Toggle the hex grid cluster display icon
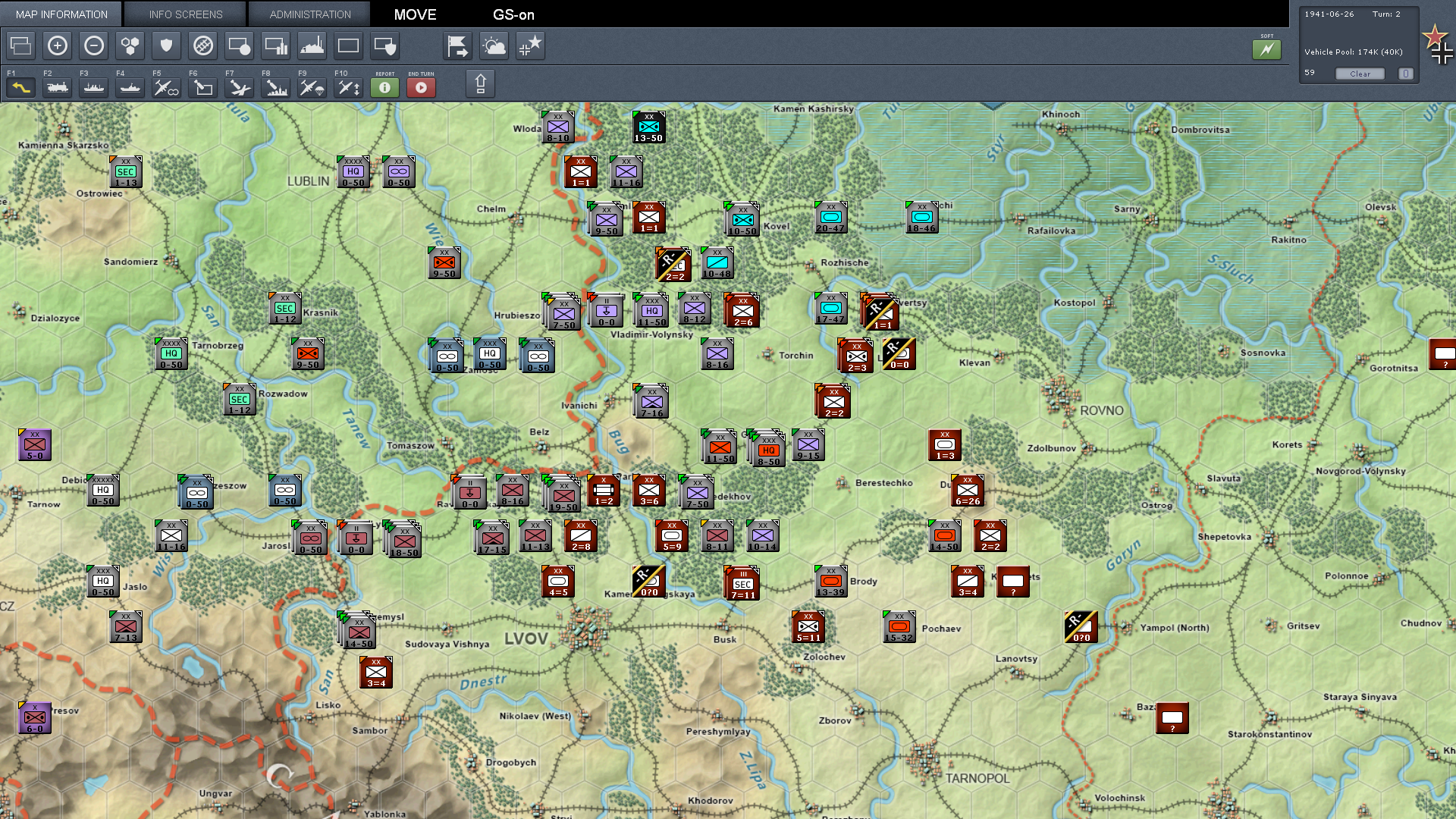 point(130,46)
